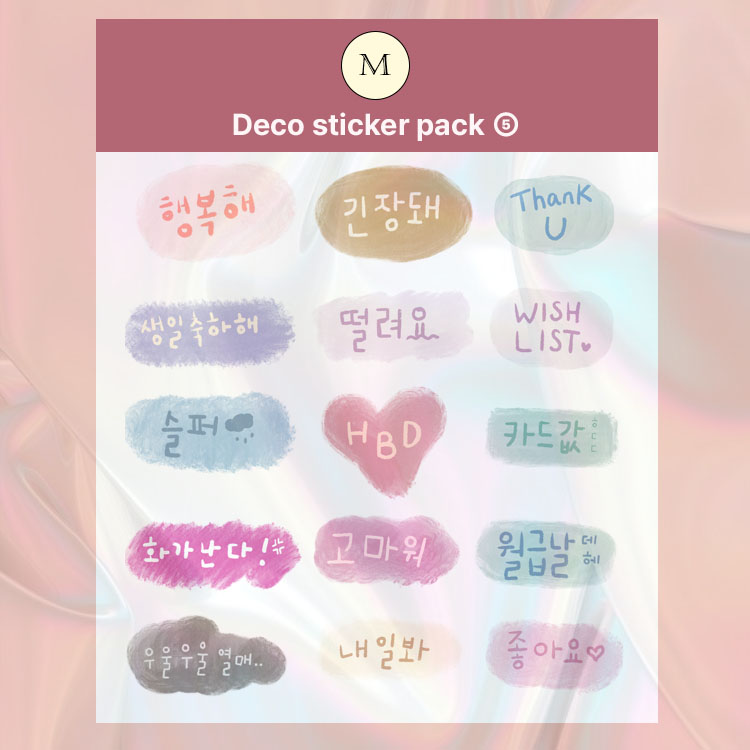Pick the pale orange 내일봐 sticker
The height and width of the screenshot is (750, 750).
[x=385, y=651]
